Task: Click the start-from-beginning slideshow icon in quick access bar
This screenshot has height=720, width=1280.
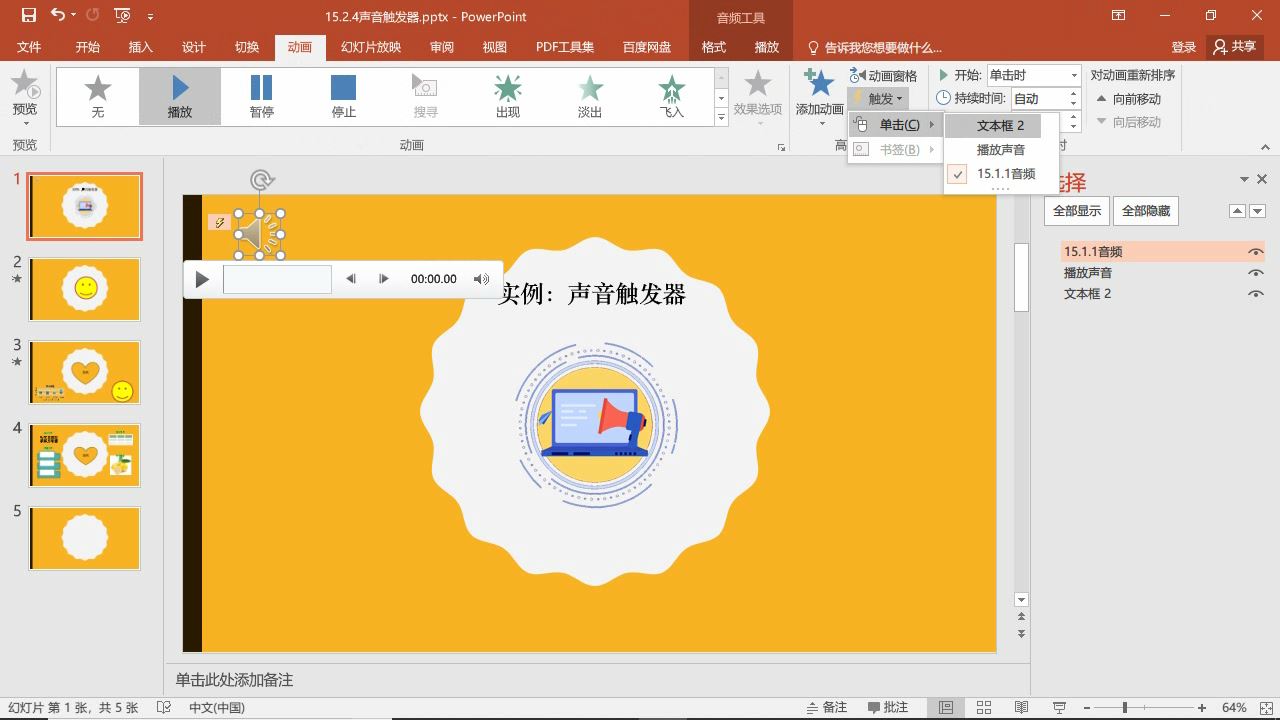Action: click(x=122, y=15)
